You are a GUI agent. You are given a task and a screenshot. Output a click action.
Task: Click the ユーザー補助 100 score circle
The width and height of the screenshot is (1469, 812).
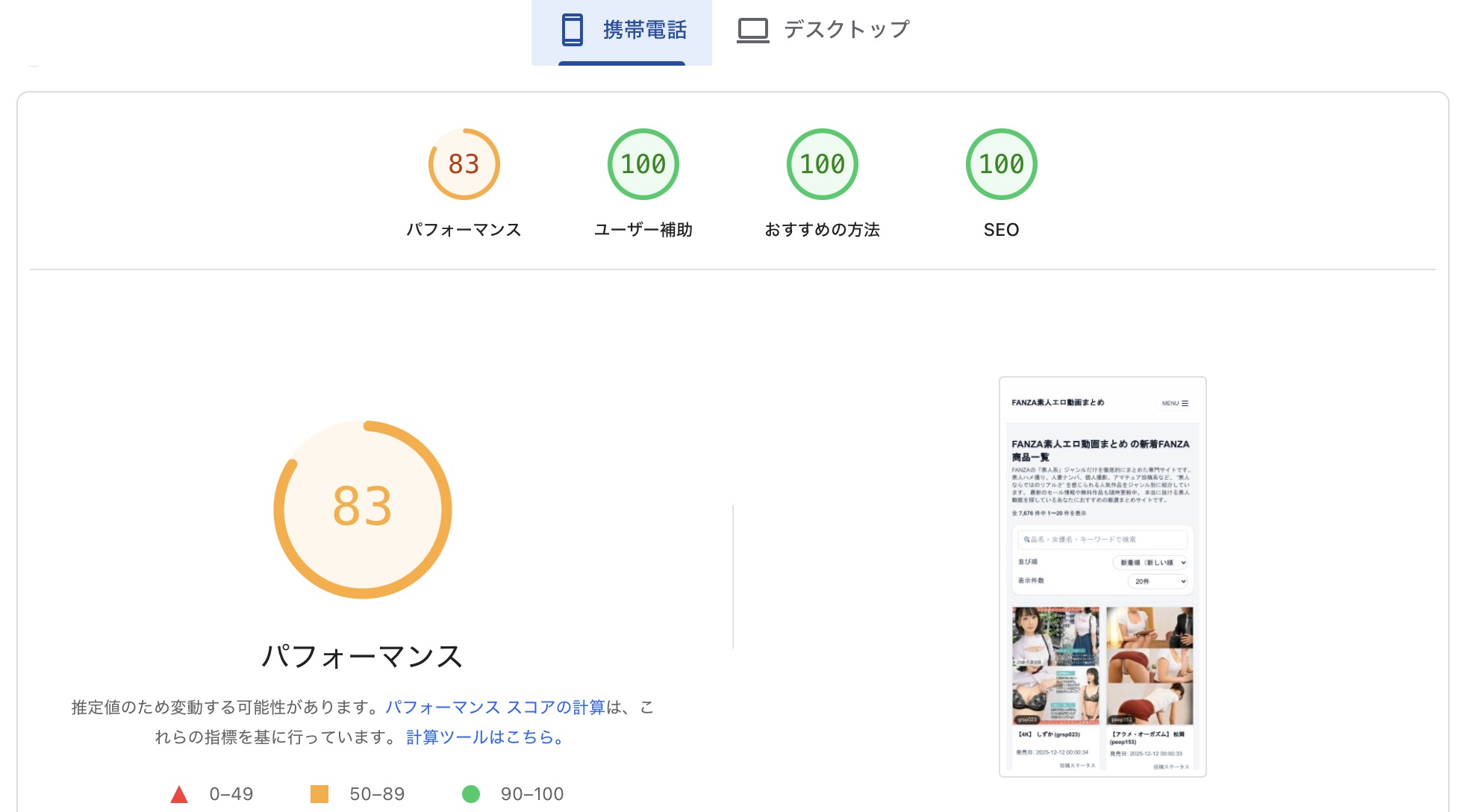pos(643,163)
